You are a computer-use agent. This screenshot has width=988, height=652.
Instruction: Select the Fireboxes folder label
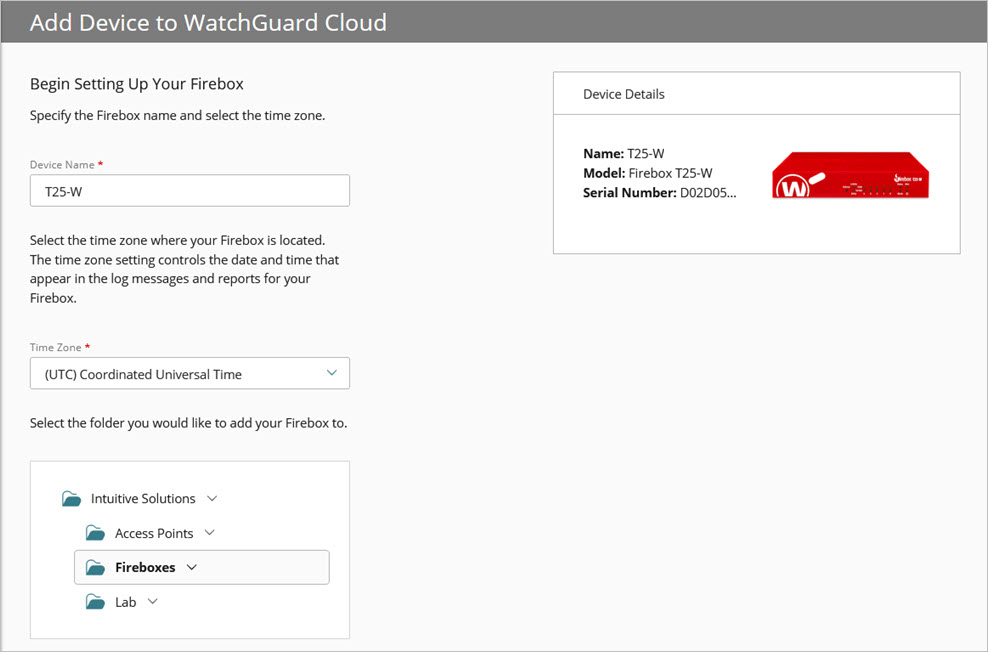pos(145,568)
